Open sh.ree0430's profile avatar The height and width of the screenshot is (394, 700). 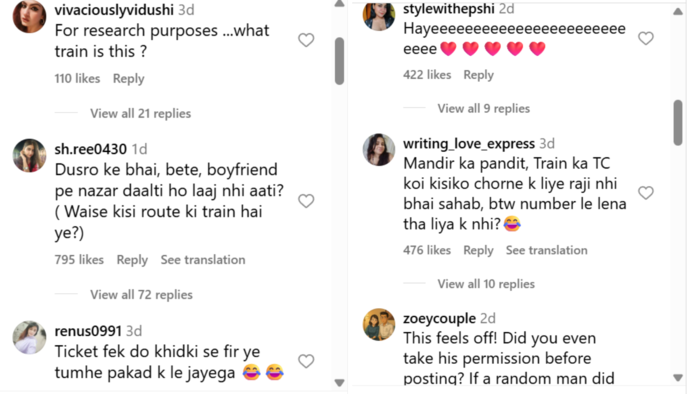29,155
